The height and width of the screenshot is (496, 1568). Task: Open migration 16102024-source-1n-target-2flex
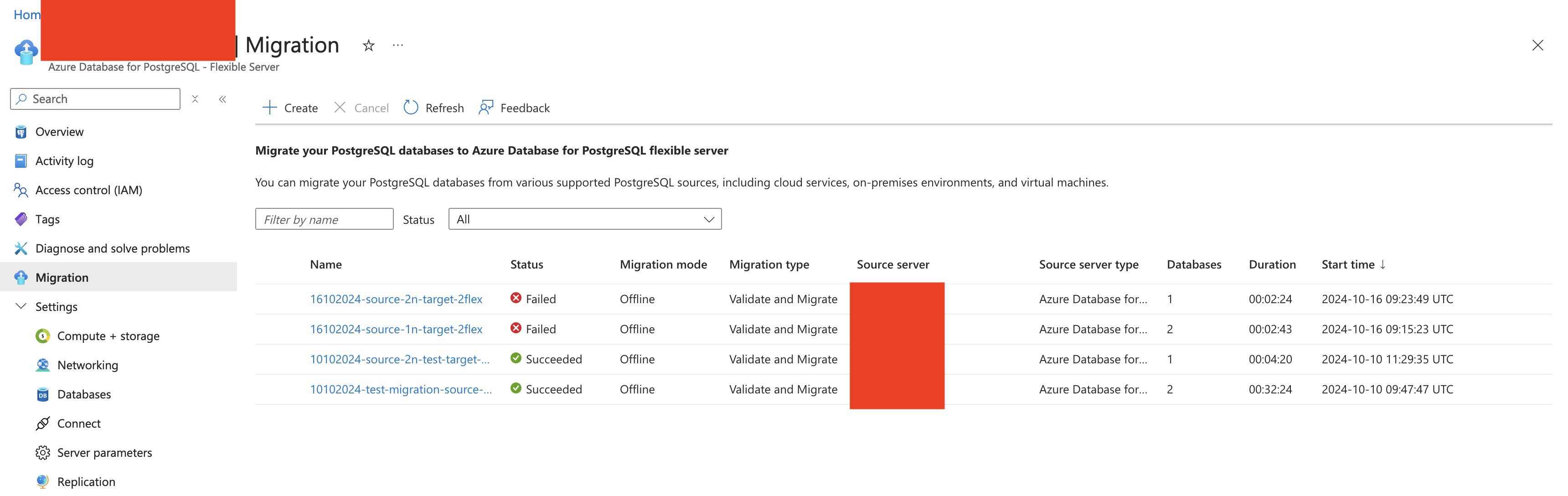point(396,329)
